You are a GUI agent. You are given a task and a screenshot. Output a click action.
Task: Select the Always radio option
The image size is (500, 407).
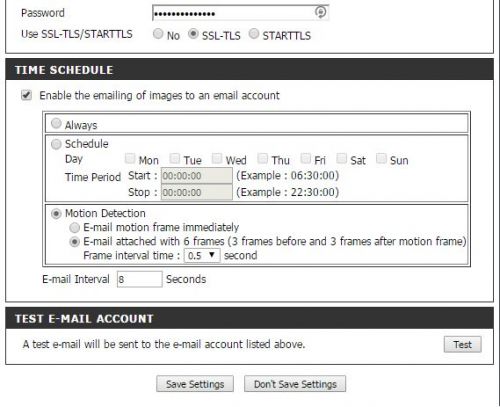tap(56, 123)
